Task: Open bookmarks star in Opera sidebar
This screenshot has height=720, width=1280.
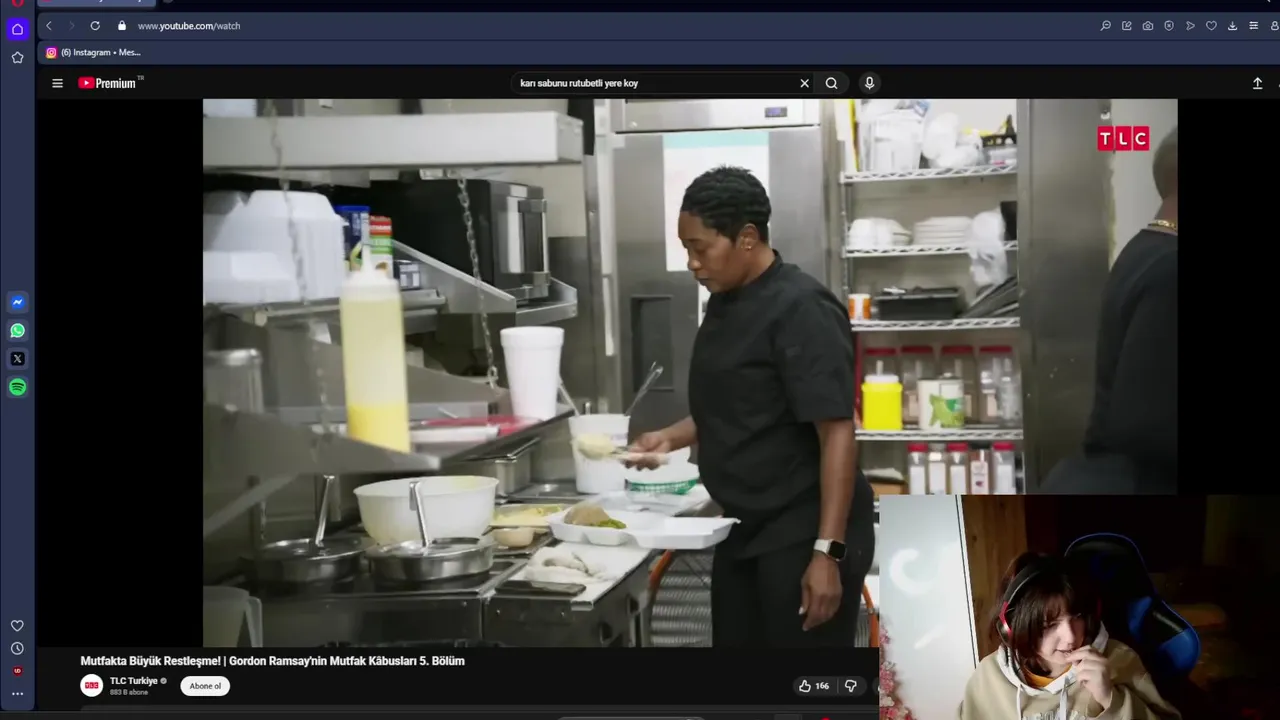Action: point(17,58)
